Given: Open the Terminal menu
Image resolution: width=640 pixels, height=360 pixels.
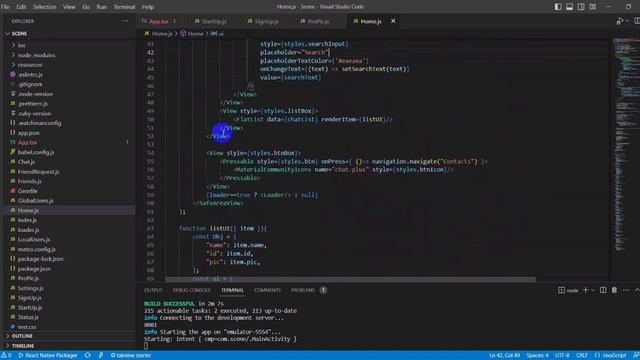Looking at the screenshot, I should [x=124, y=7].
